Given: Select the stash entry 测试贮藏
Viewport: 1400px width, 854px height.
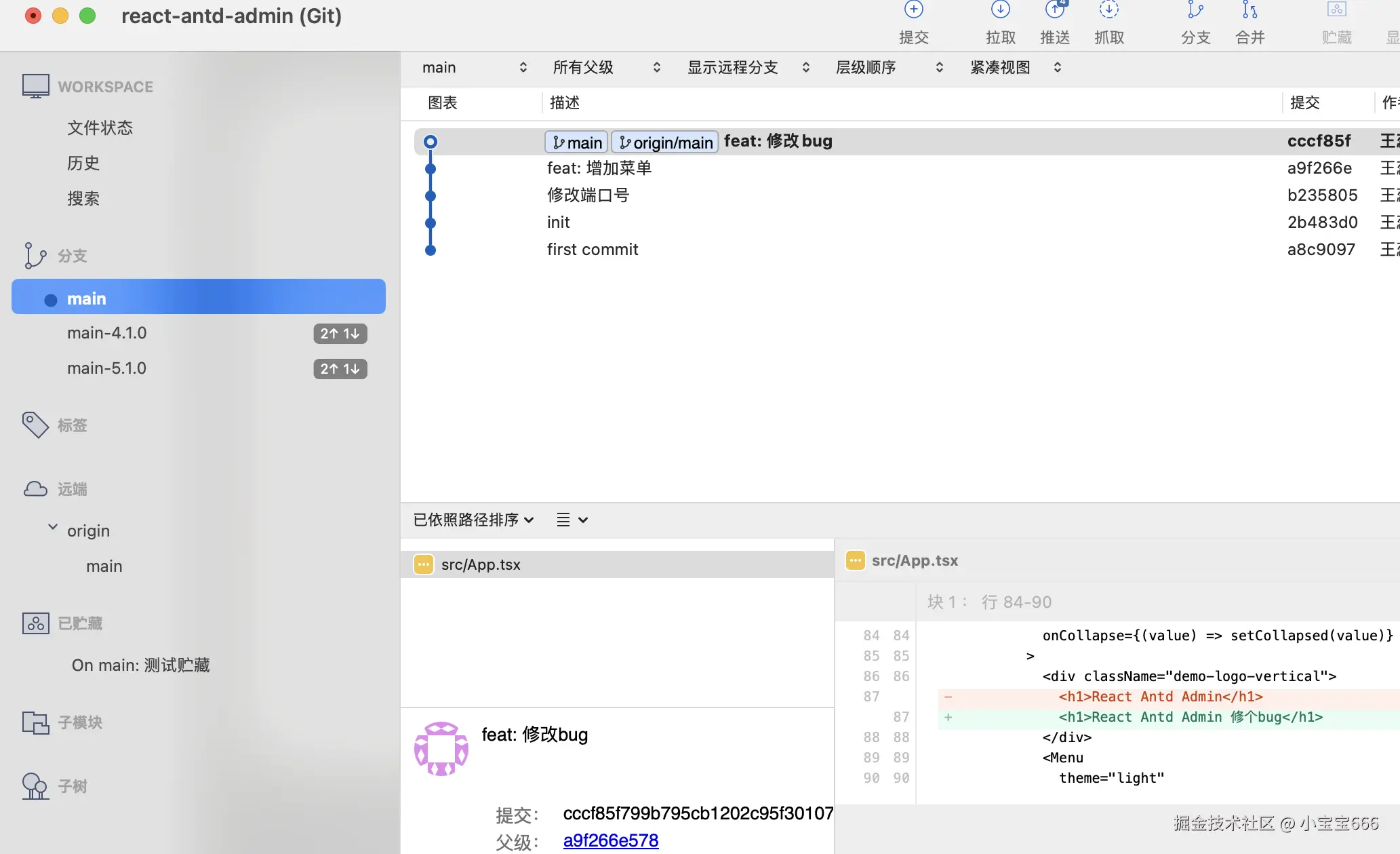Looking at the screenshot, I should click(140, 665).
